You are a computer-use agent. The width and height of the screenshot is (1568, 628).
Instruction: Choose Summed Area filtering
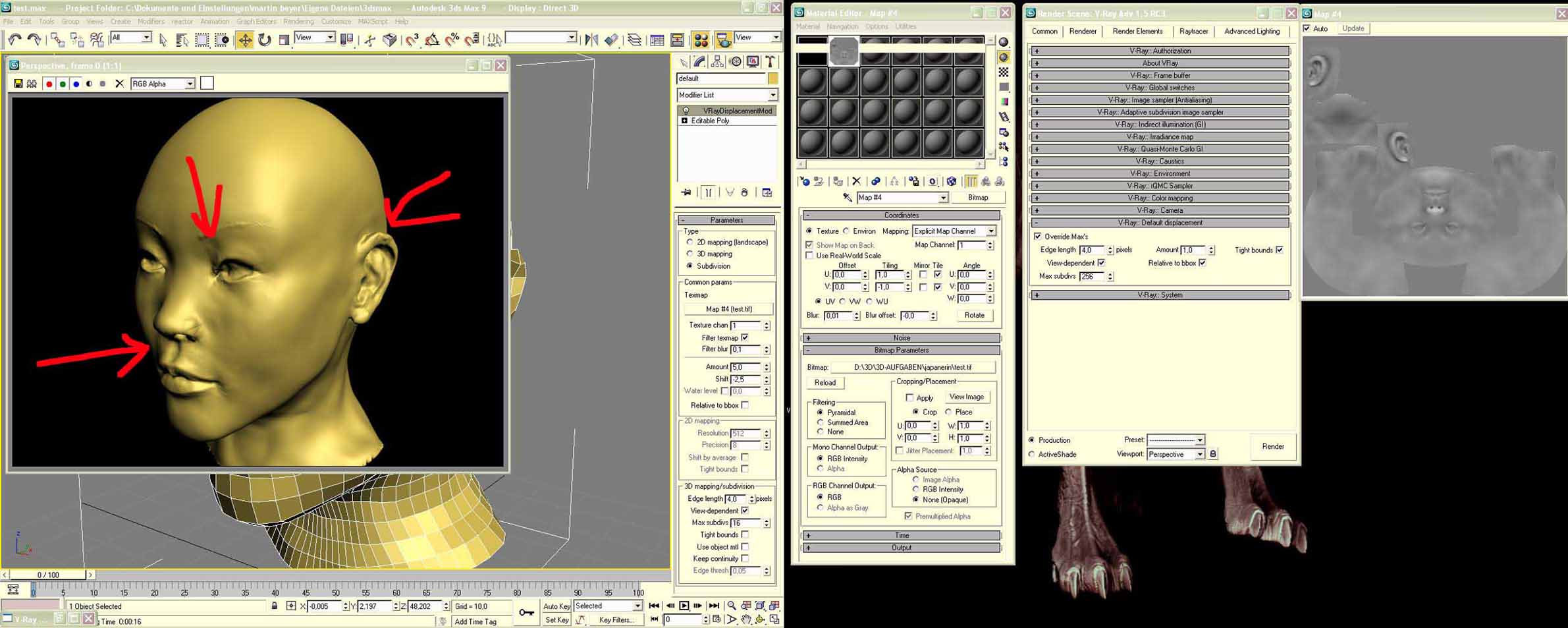pos(820,422)
